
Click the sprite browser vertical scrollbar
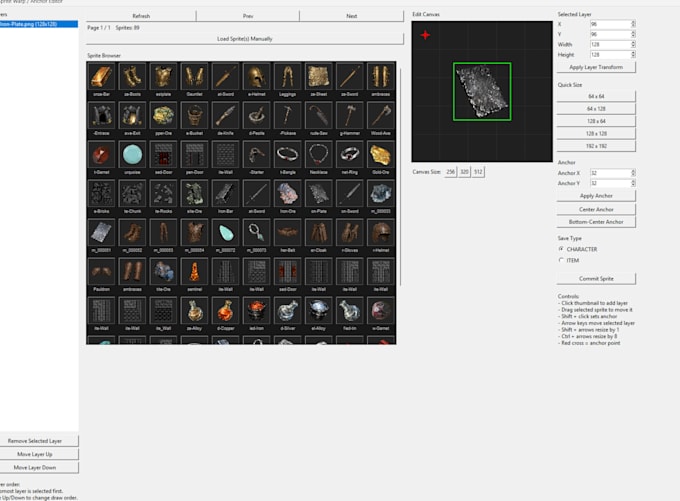[400, 177]
